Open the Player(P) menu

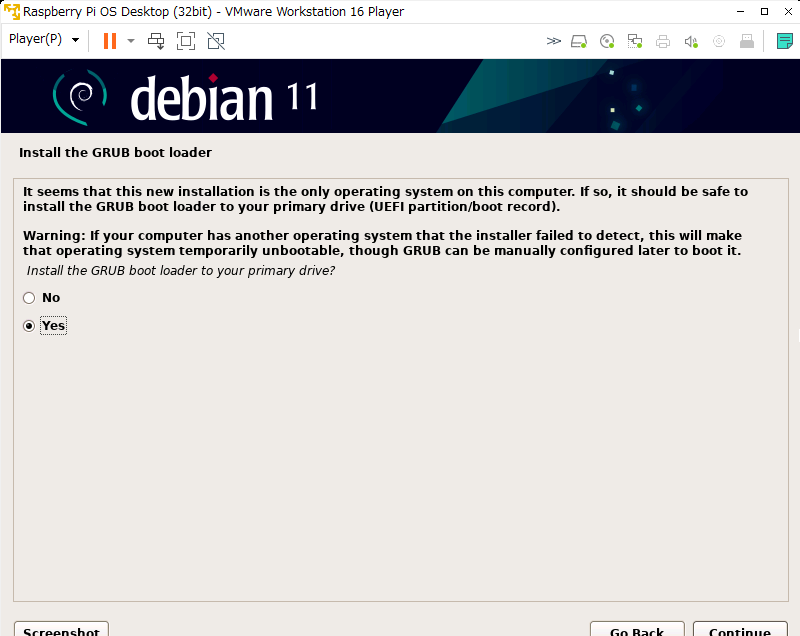click(x=44, y=39)
